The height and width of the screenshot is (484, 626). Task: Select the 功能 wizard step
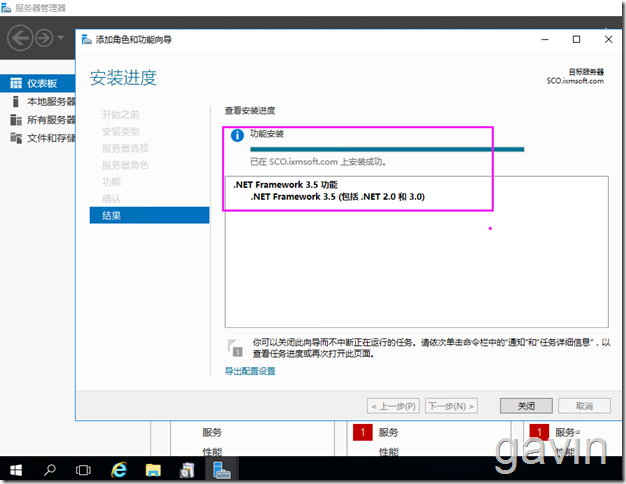tap(111, 182)
